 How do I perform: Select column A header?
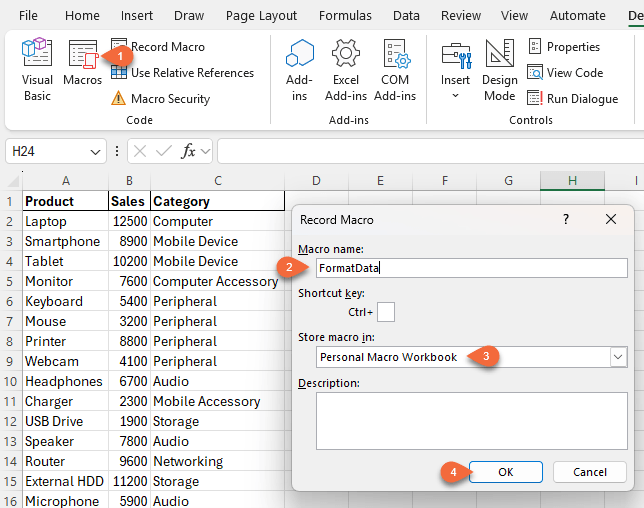(66, 181)
